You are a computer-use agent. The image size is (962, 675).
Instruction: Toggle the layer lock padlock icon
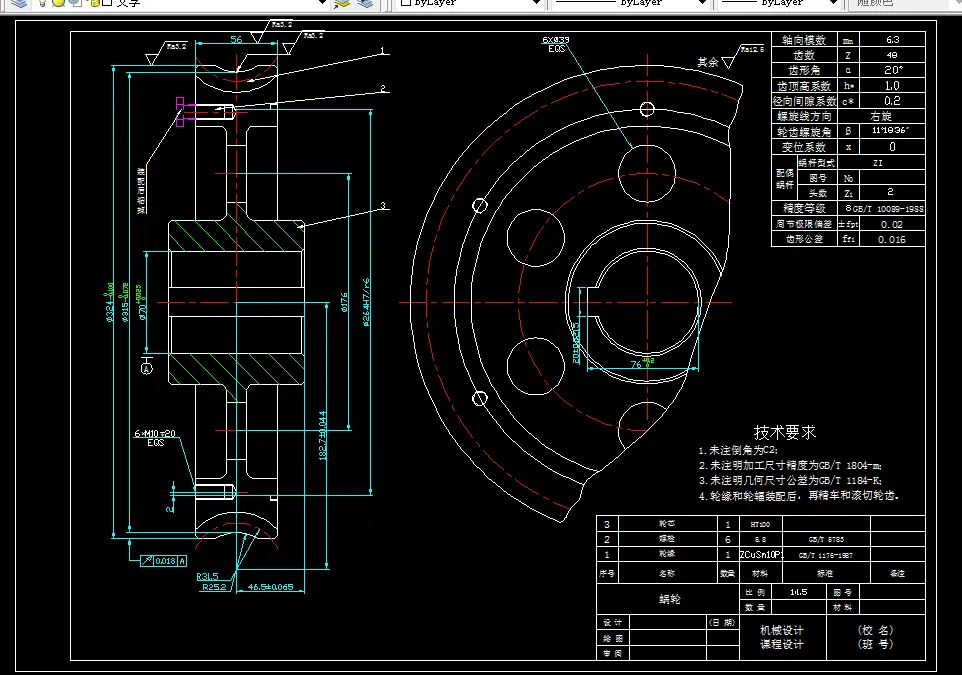click(x=93, y=3)
